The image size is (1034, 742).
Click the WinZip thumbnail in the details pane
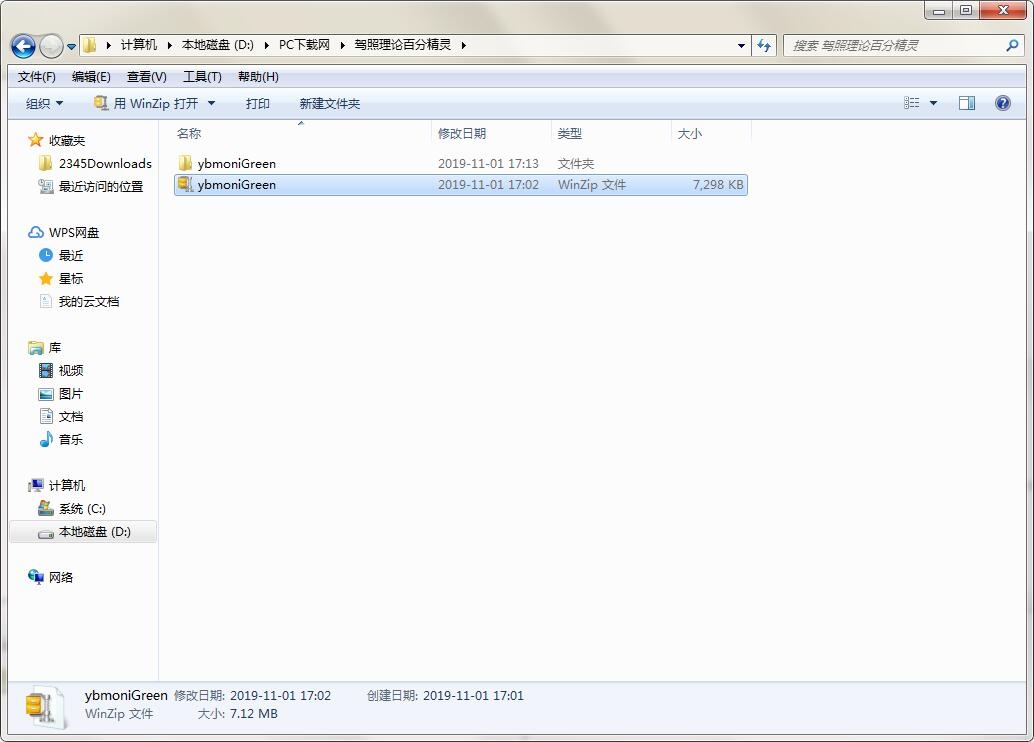tap(45, 707)
